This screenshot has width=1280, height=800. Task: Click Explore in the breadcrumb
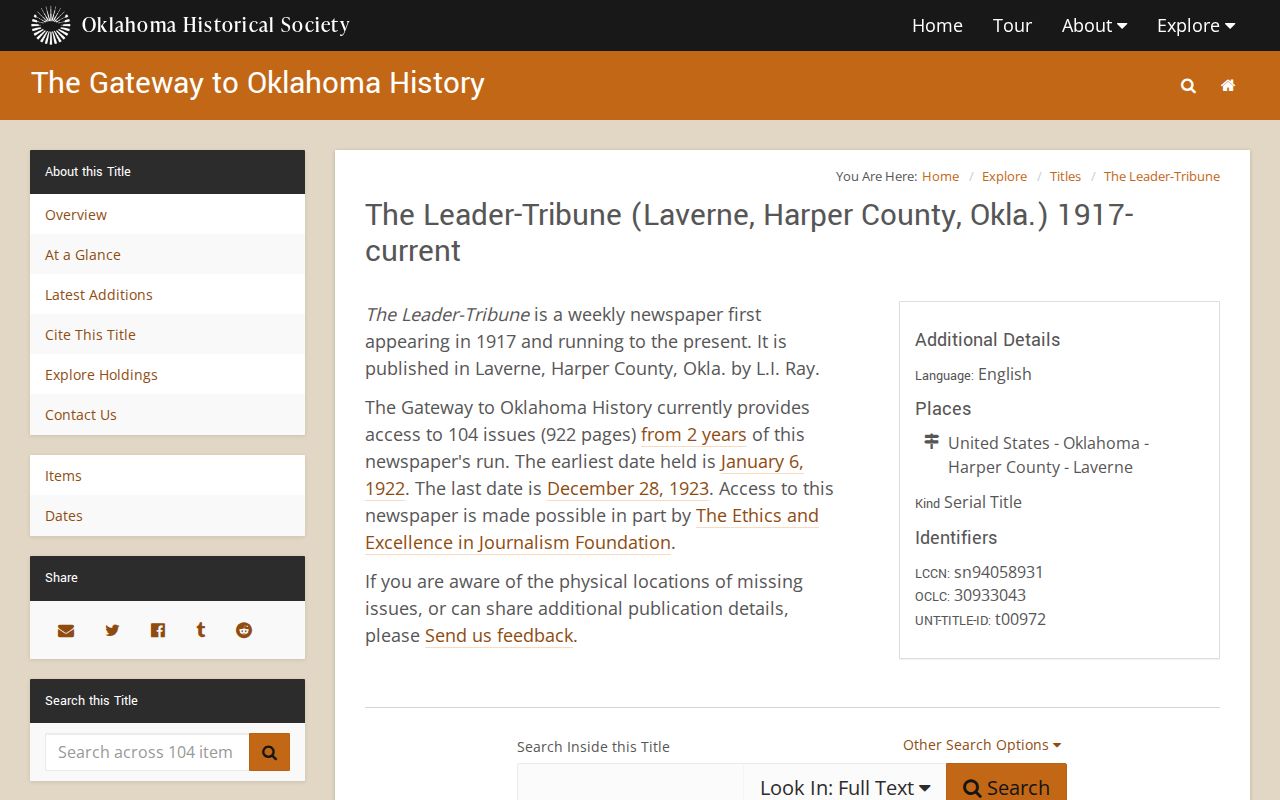[1004, 176]
